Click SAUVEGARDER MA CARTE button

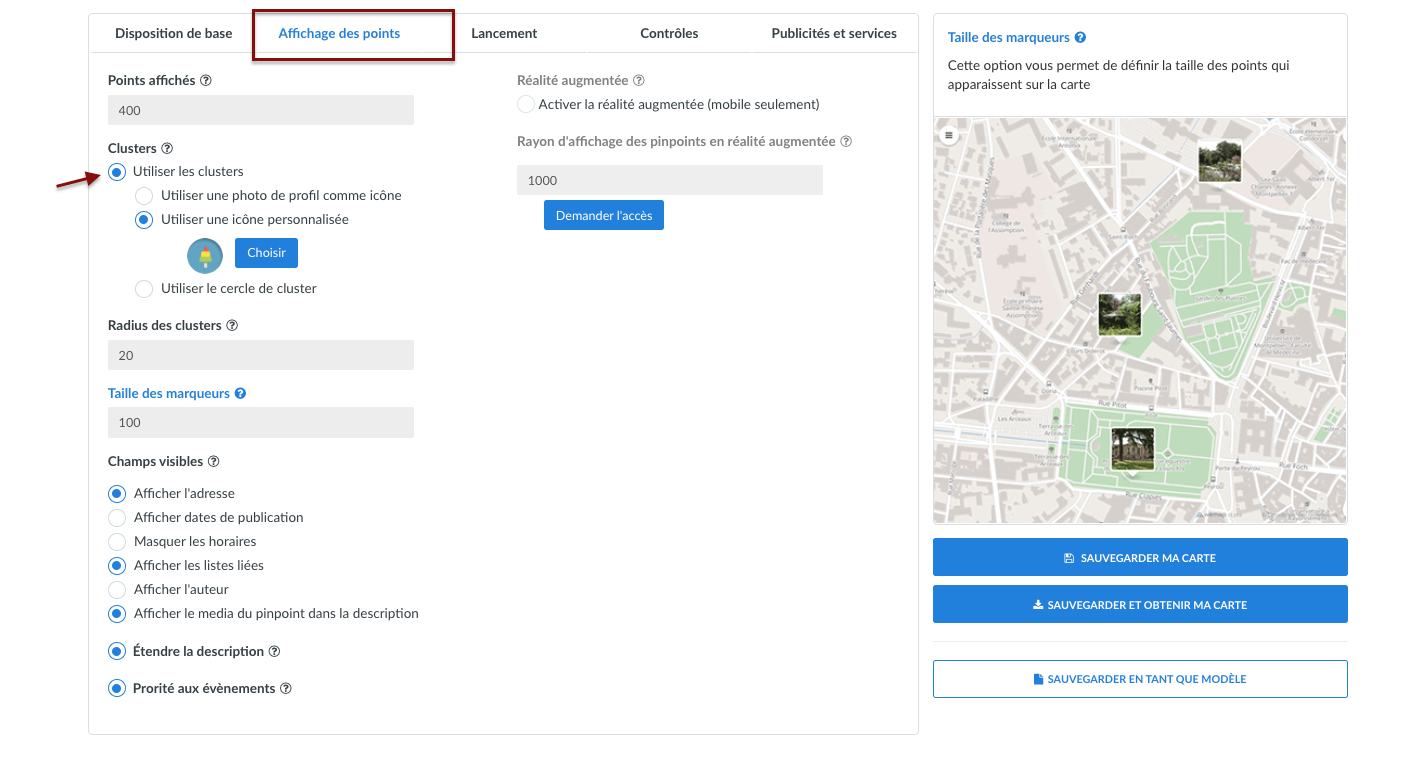coord(1140,558)
